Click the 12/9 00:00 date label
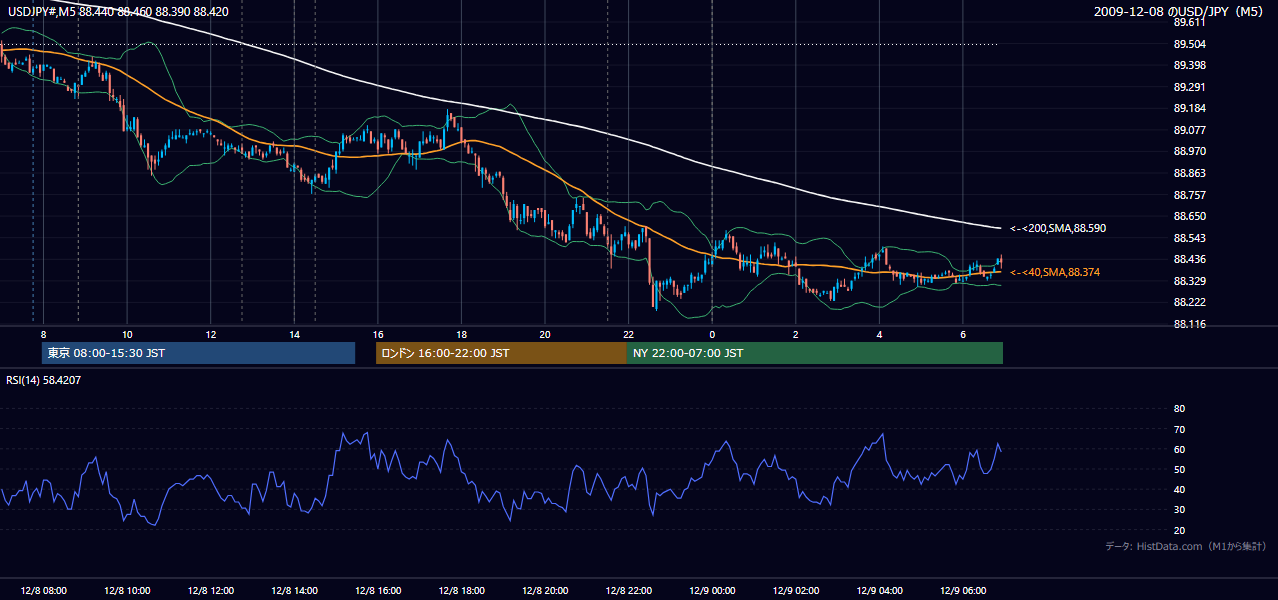The width and height of the screenshot is (1278, 600). (712, 591)
